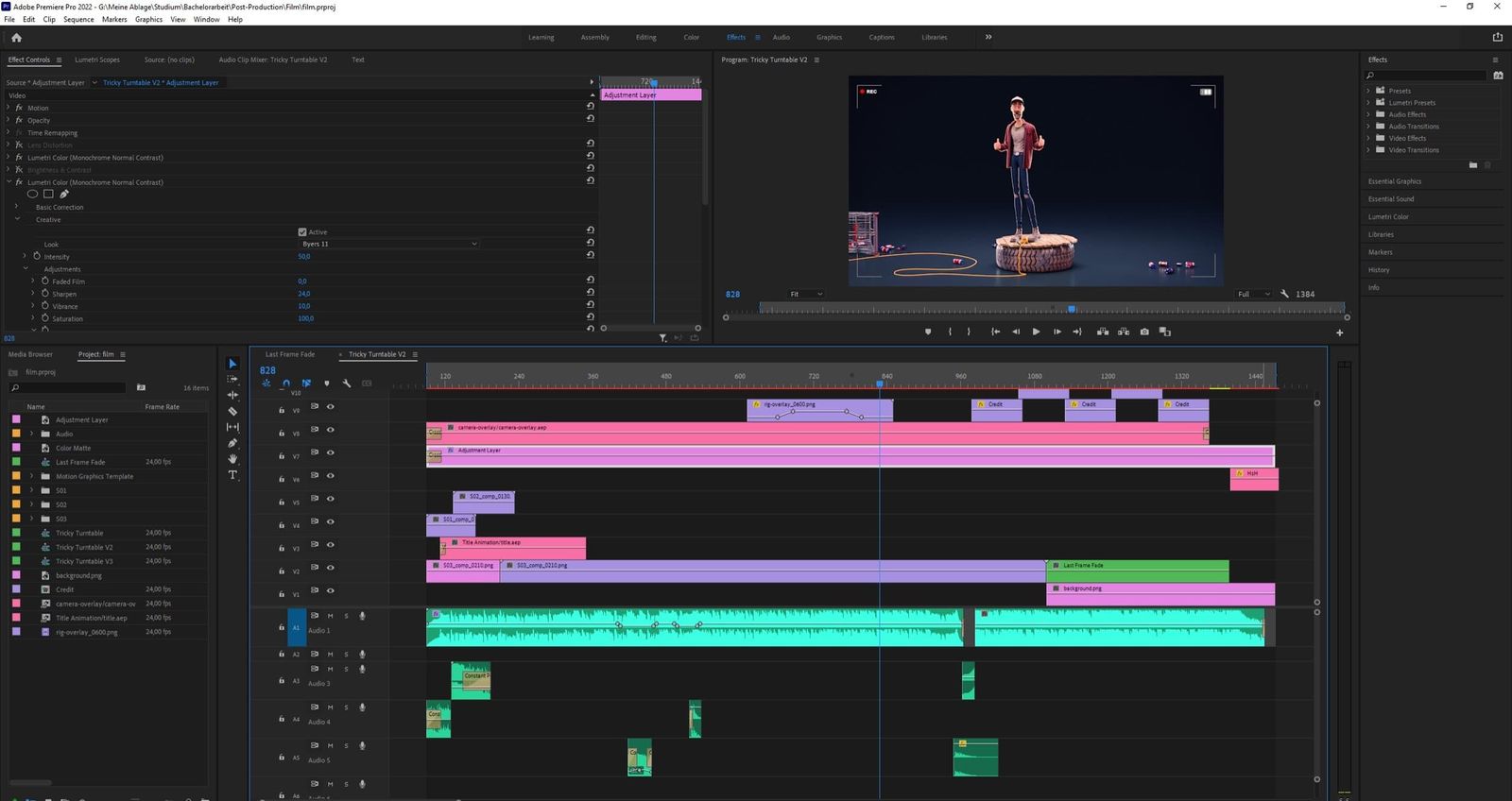1512x801 pixels.
Task: Click Go to In point button
Action: click(995, 332)
